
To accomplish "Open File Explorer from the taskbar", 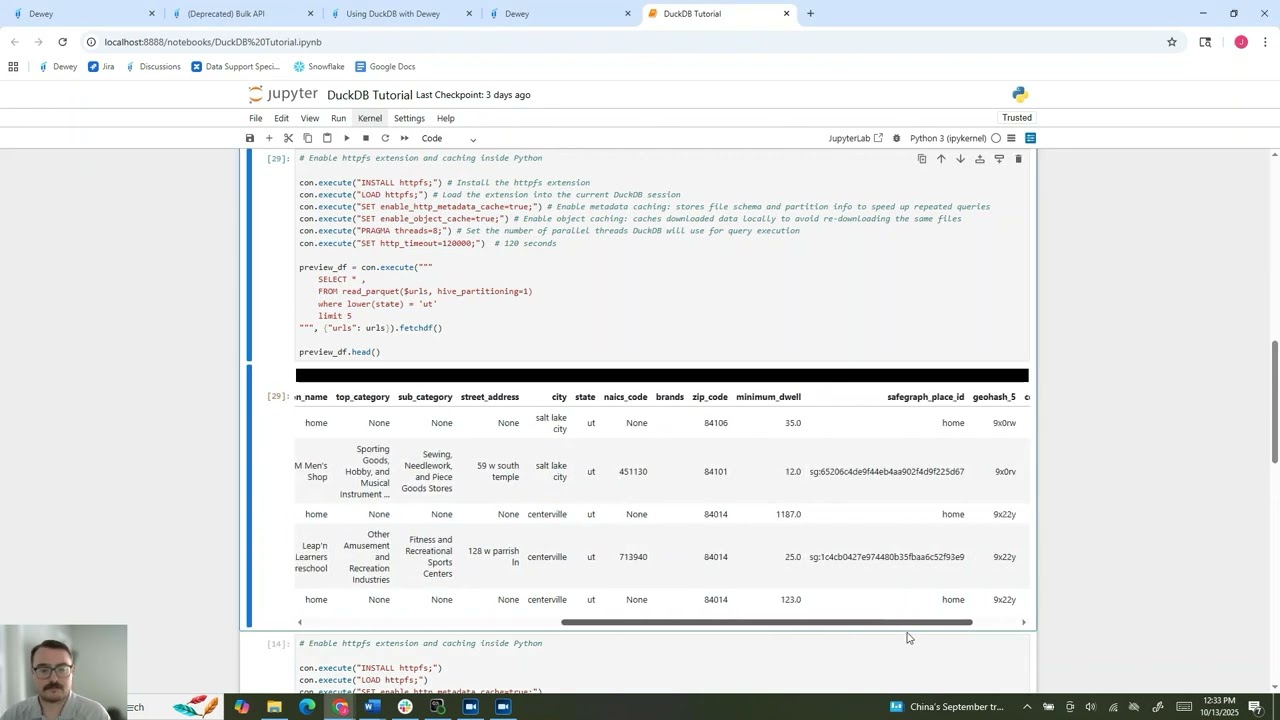I will (274, 707).
